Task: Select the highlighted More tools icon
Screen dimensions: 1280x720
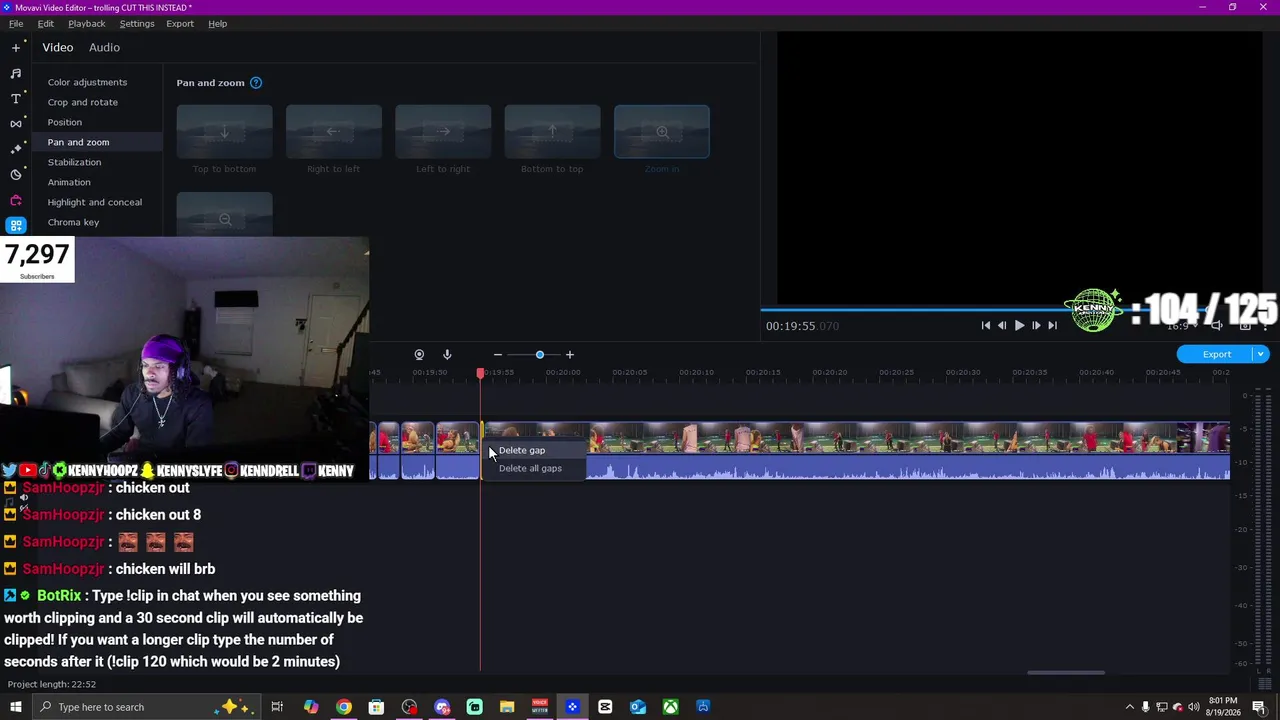Action: pyautogui.click(x=16, y=225)
